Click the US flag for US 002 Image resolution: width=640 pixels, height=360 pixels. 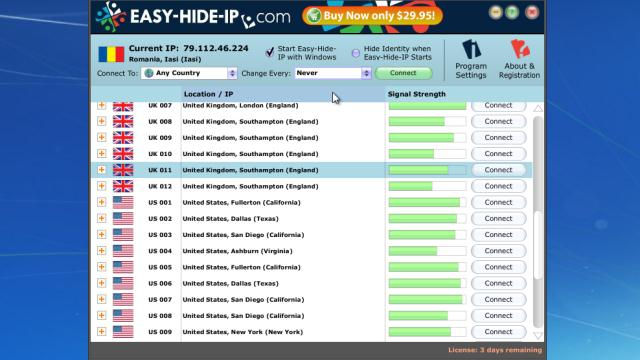click(123, 218)
